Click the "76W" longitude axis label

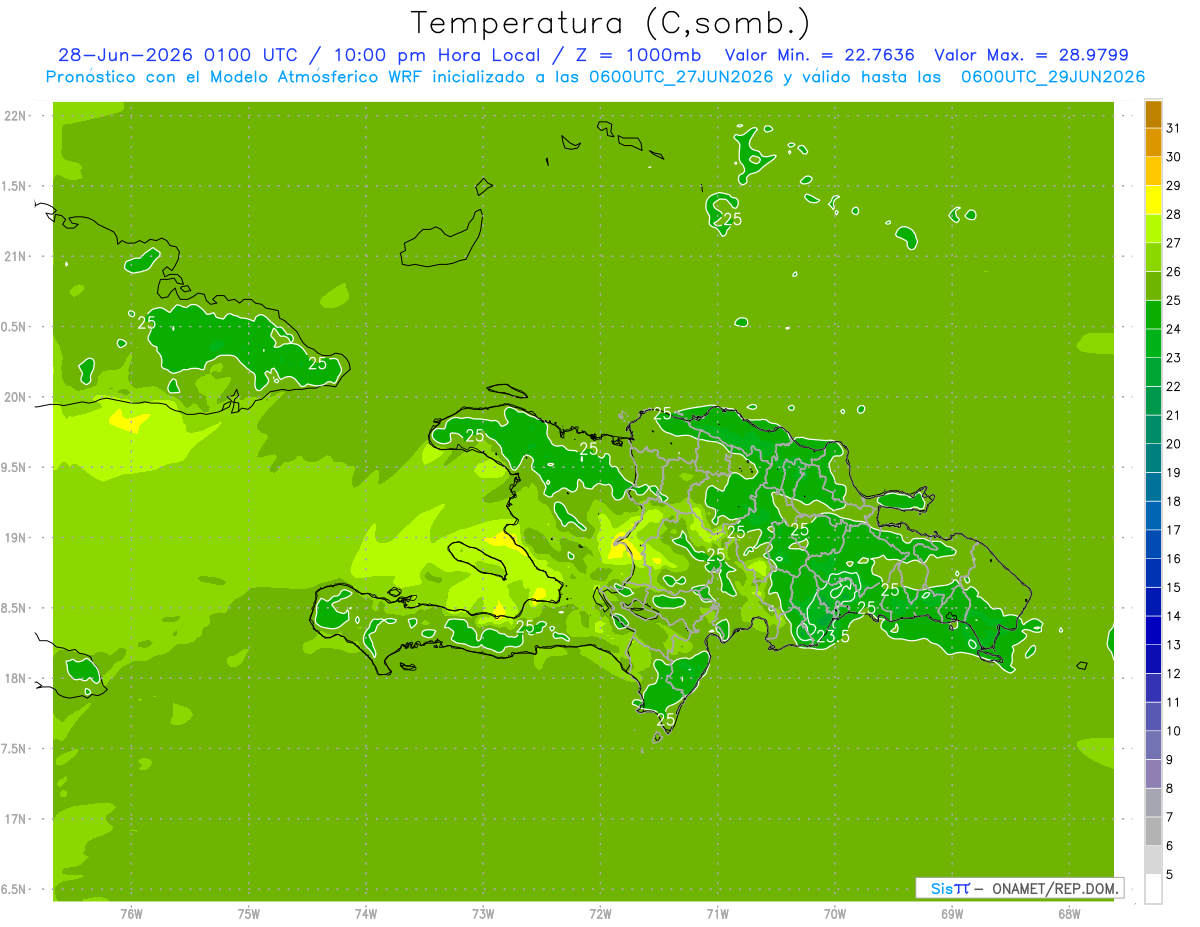coord(131,914)
